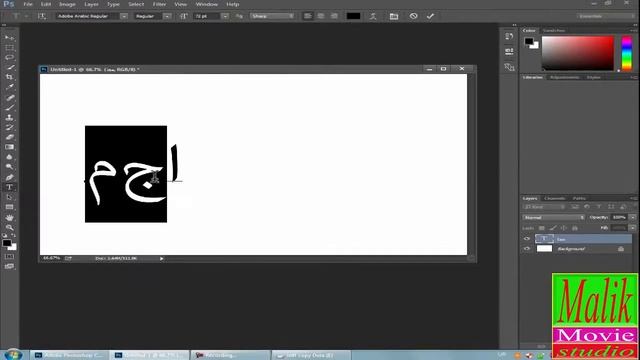This screenshot has width=640, height=360.
Task: Select the Blur tool
Action: [9, 157]
